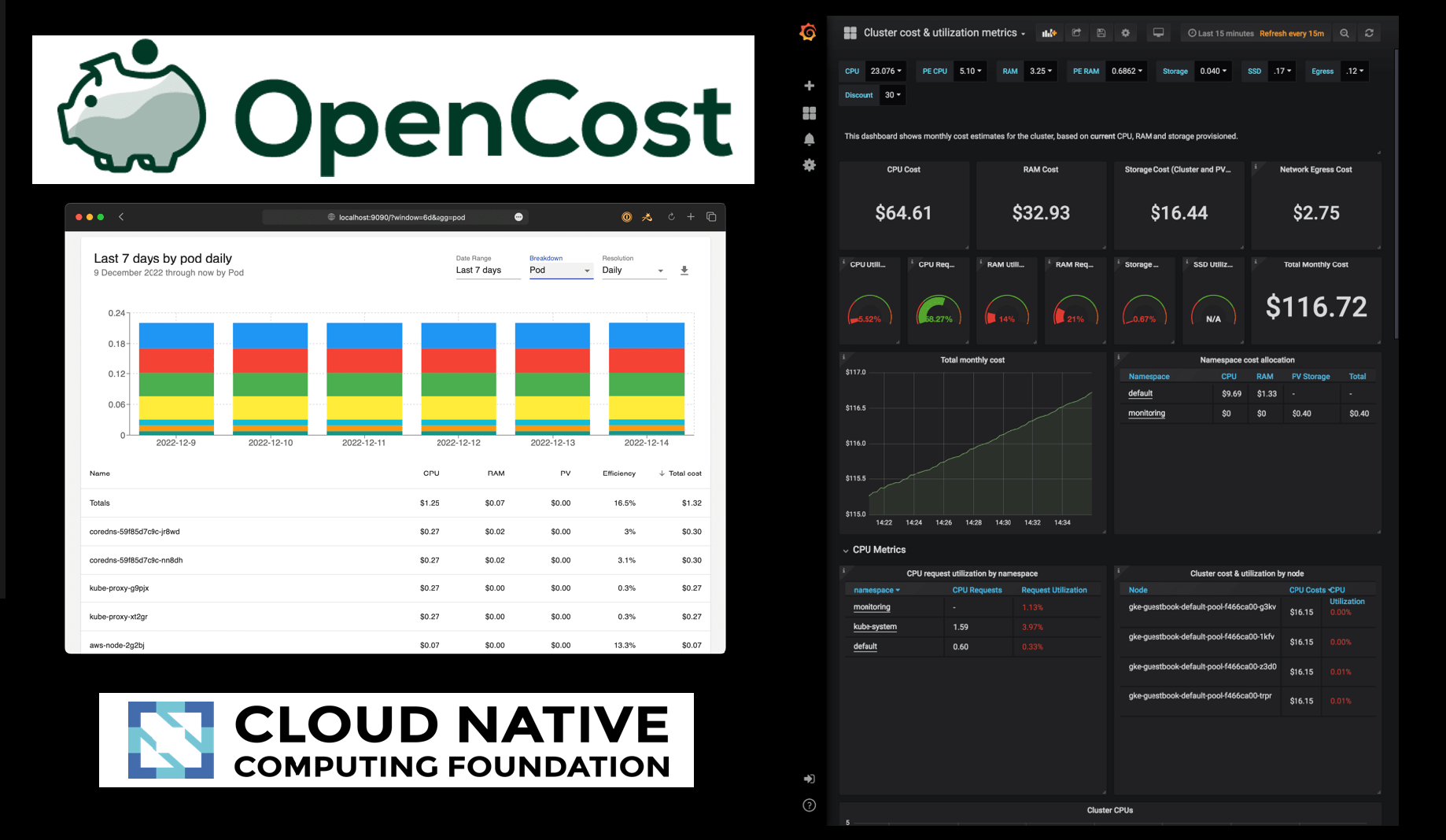1446x840 pixels.
Task: Click the CPU Cost $64.61 panel
Action: (903, 205)
